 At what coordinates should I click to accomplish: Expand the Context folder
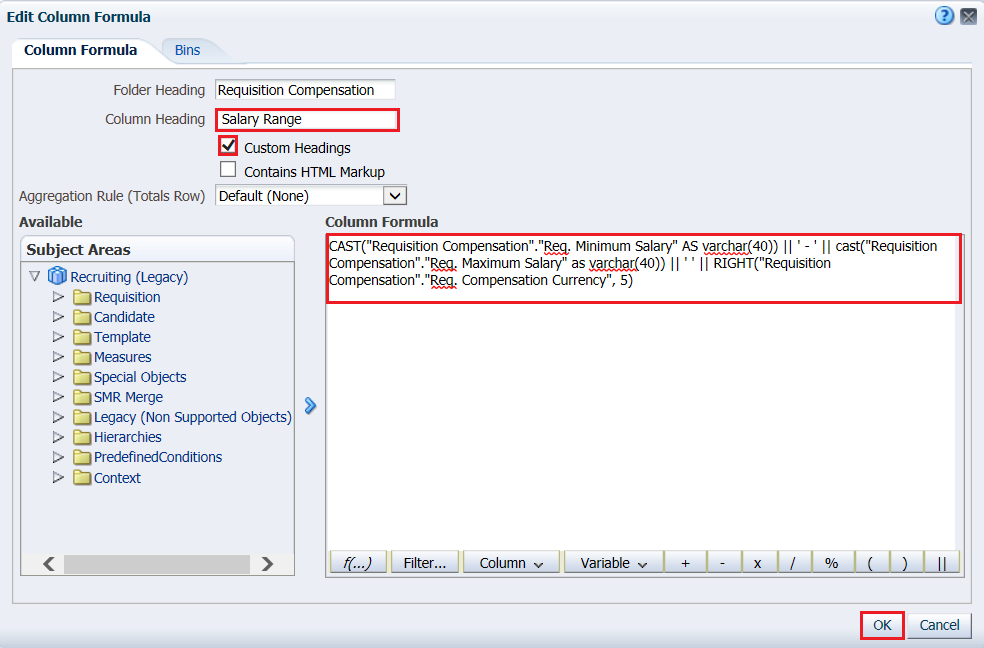tap(58, 477)
